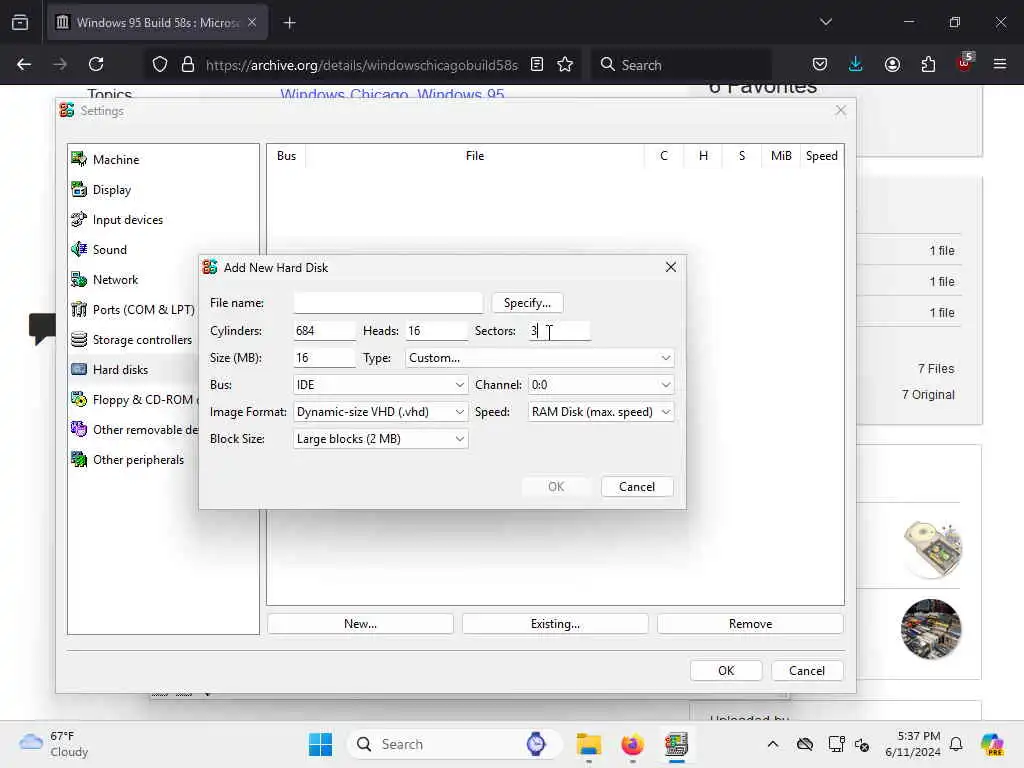Open the Windows Chicago topic link
This screenshot has height=768, width=1024.
coord(344,93)
